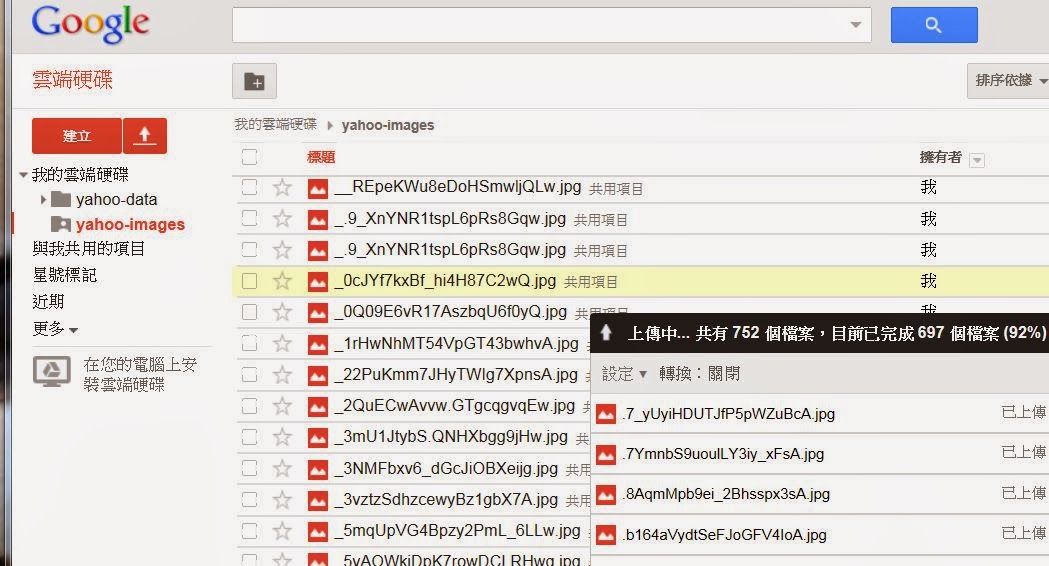Image resolution: width=1049 pixels, height=566 pixels.
Task: Click 我的雲端硬碟 breadcrumb link
Action: pyautogui.click(x=275, y=124)
